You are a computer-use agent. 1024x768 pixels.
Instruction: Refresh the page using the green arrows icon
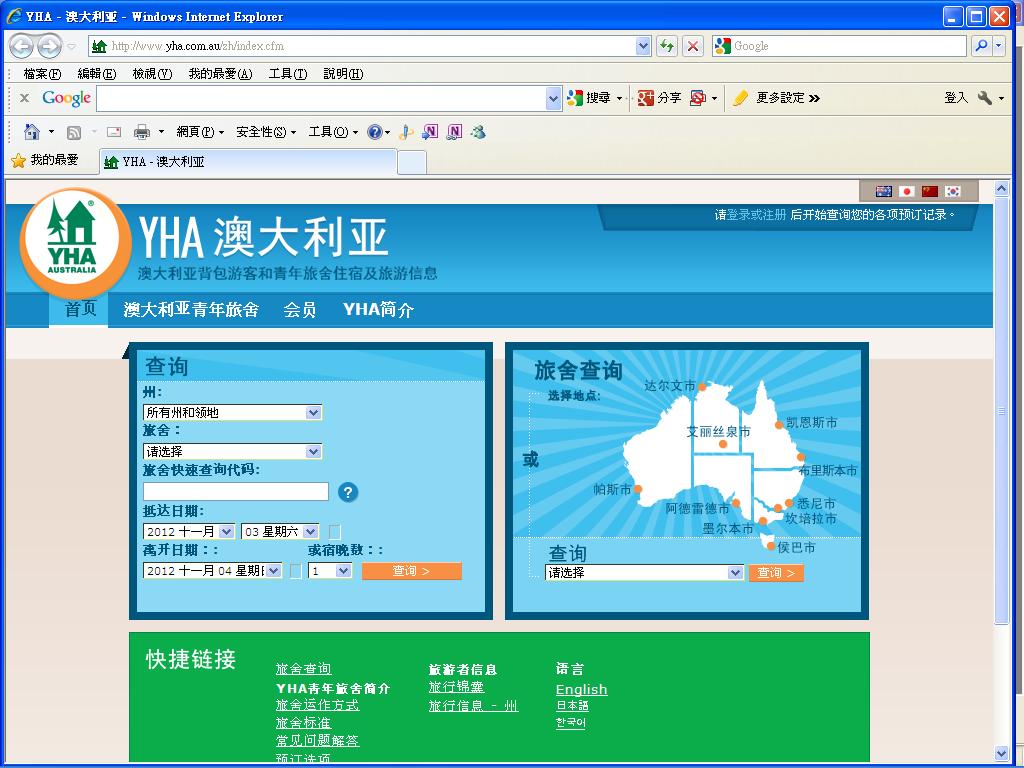click(x=666, y=46)
